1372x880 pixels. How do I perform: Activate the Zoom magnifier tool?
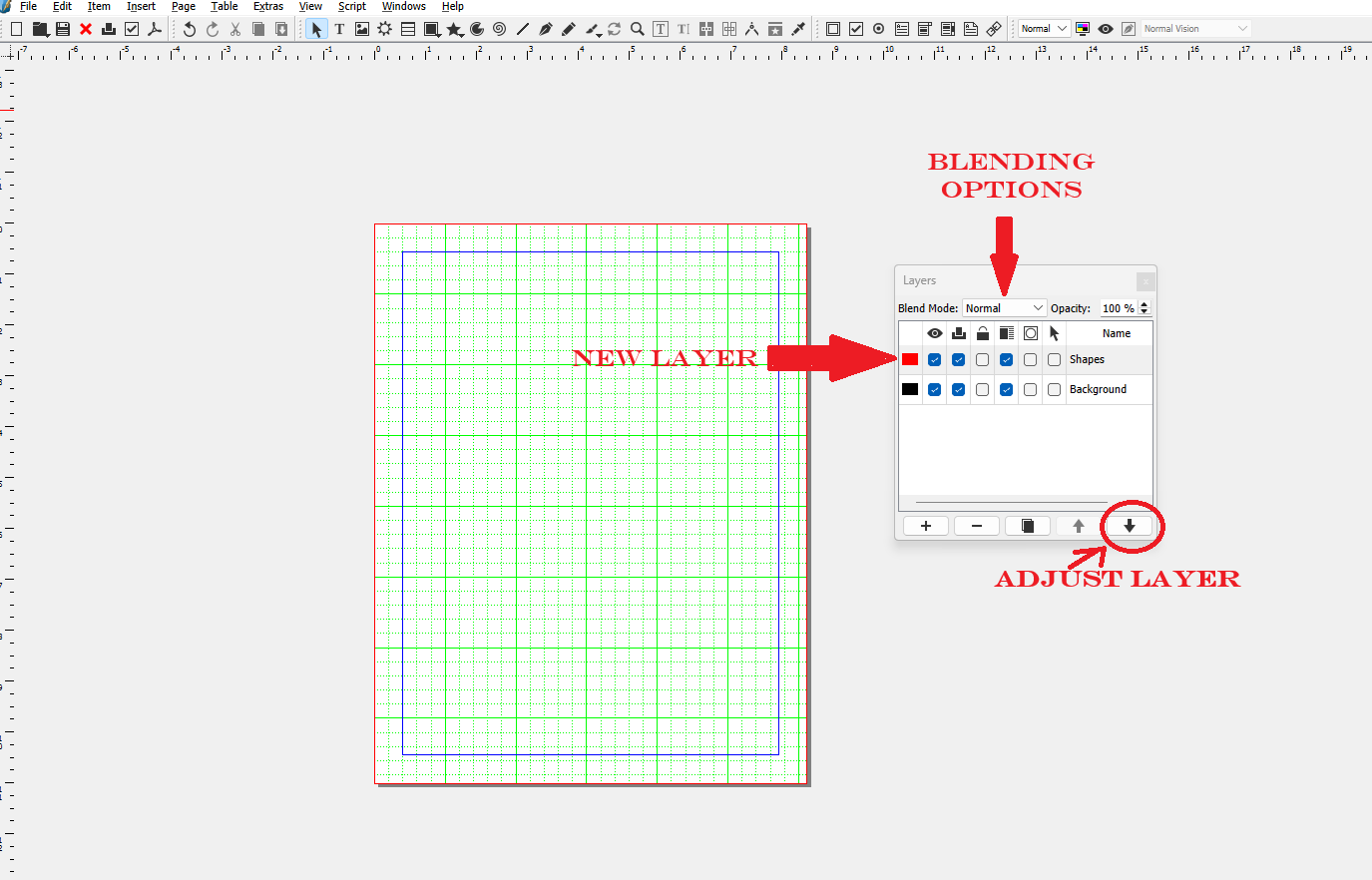coord(638,29)
